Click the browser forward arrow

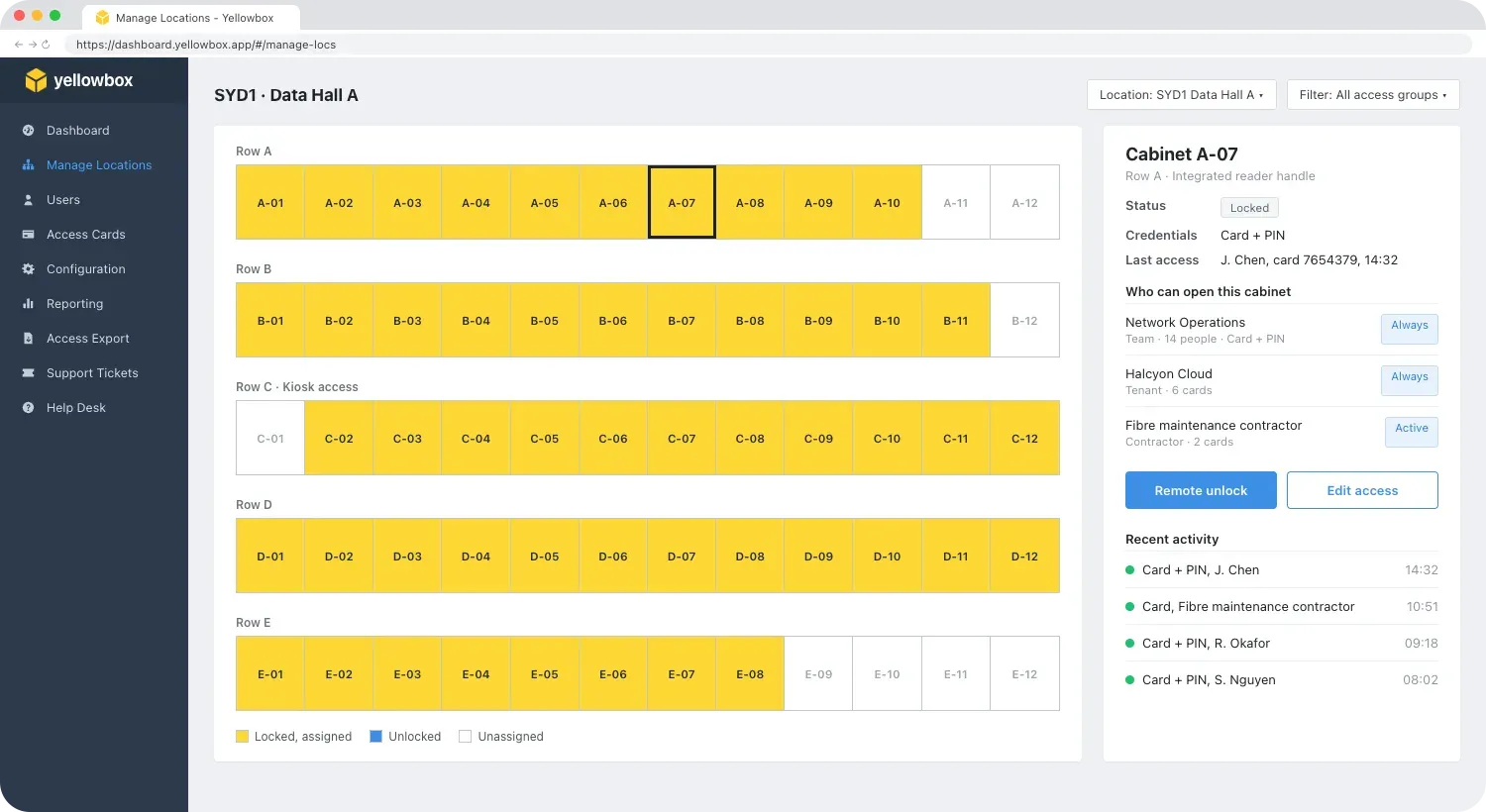[x=32, y=45]
